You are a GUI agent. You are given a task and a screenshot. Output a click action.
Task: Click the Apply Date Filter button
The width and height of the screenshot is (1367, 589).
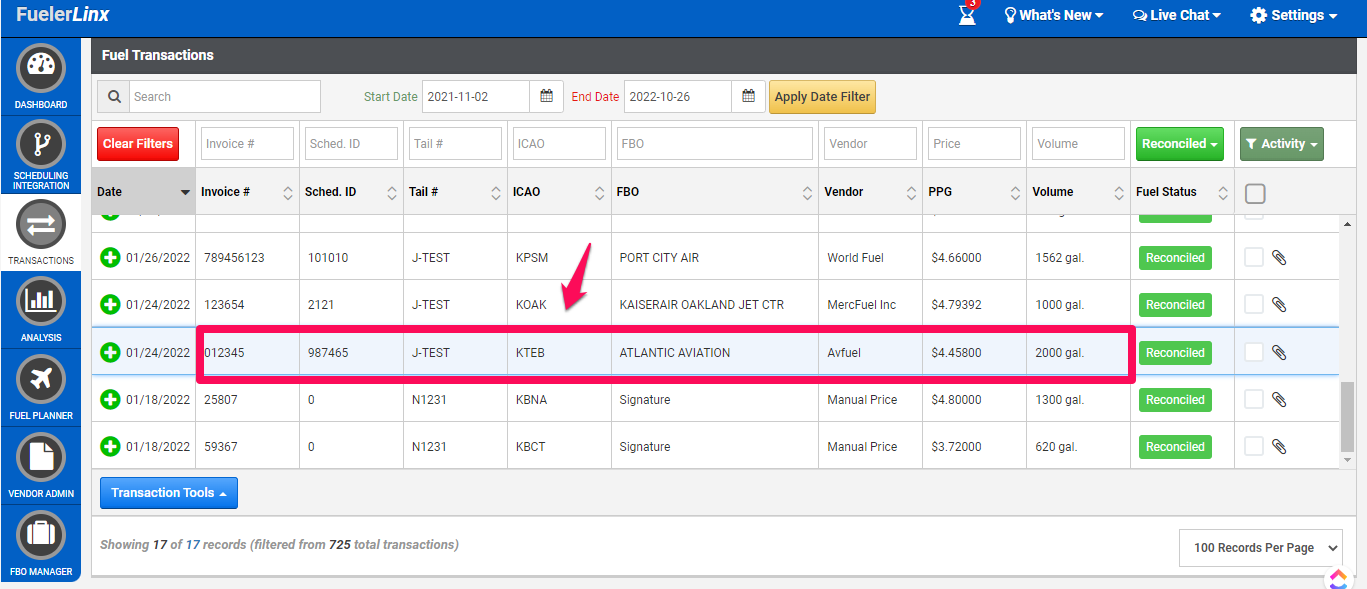point(822,97)
